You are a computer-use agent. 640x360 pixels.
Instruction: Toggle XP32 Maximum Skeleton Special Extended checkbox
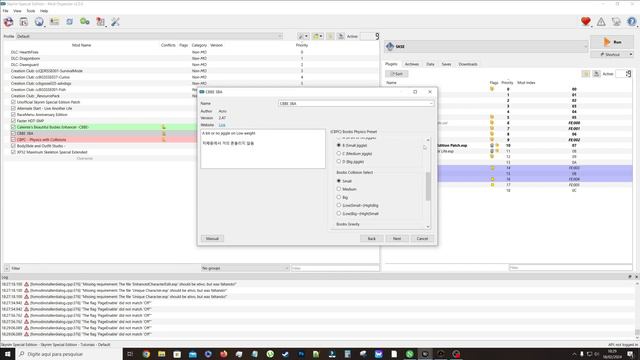(x=13, y=152)
